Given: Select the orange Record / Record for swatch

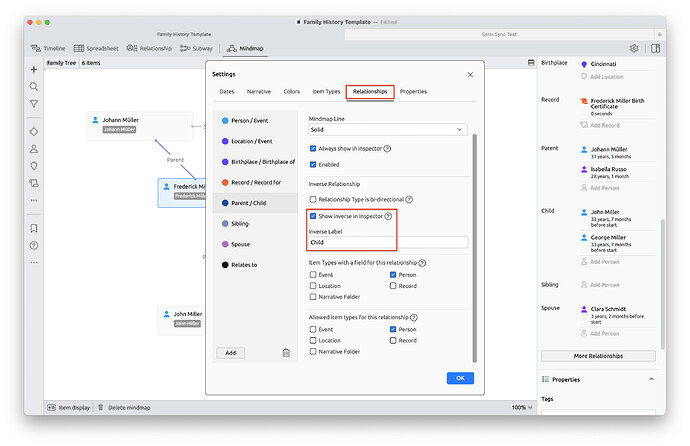Looking at the screenshot, I should pyautogui.click(x=225, y=183).
